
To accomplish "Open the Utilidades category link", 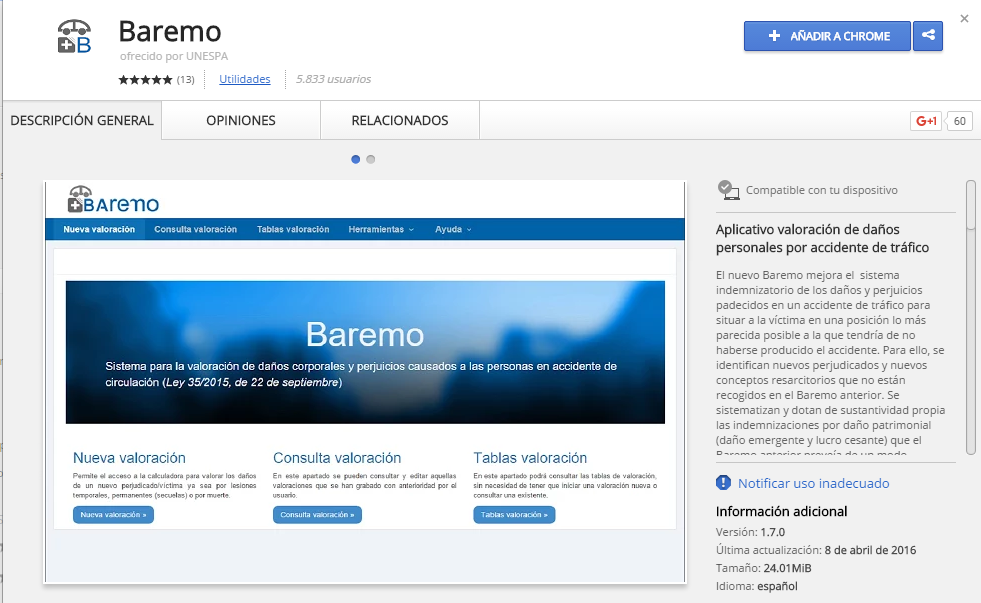I will (245, 79).
